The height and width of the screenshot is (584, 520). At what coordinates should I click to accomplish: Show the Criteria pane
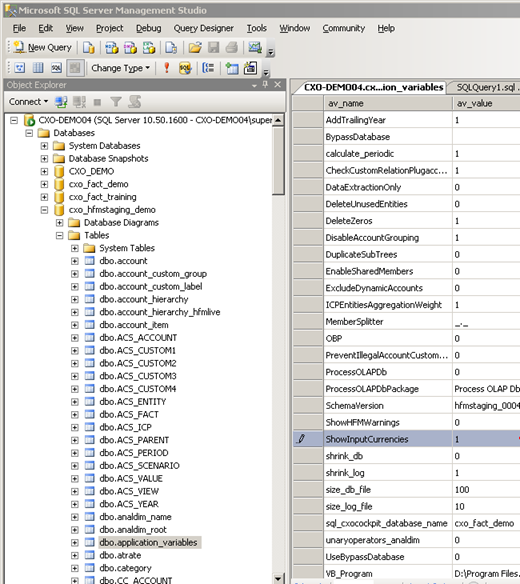38,68
